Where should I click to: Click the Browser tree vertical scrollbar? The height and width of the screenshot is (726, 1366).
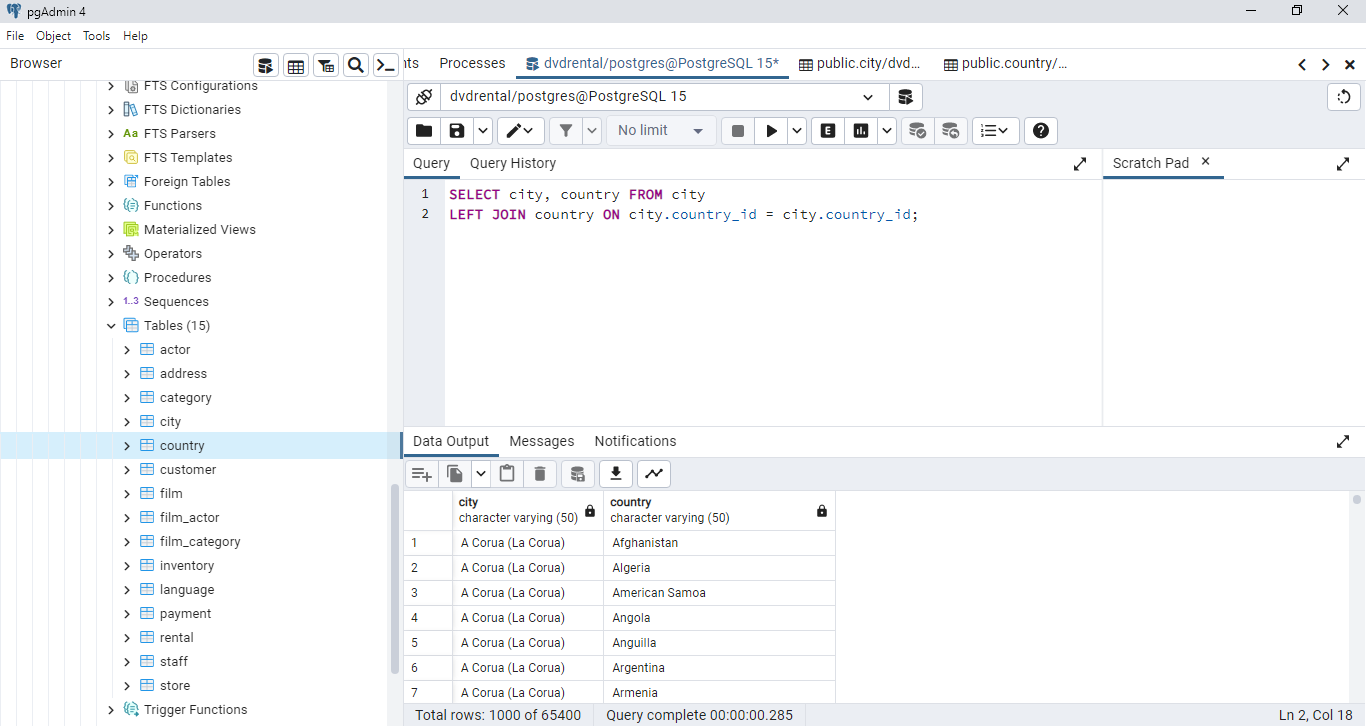coord(395,580)
